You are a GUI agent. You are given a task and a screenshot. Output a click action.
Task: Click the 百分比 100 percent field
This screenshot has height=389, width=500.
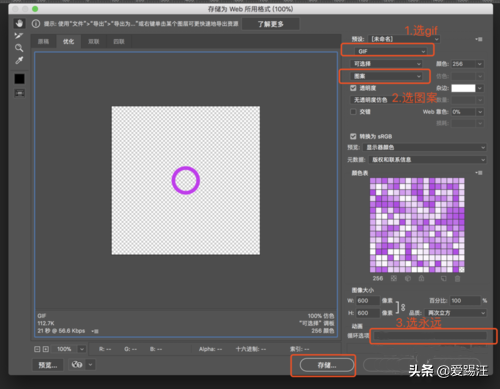tap(465, 301)
